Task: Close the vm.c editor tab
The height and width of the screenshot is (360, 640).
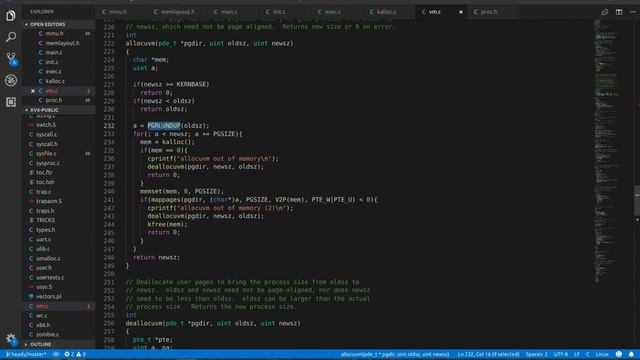Action: click(461, 12)
